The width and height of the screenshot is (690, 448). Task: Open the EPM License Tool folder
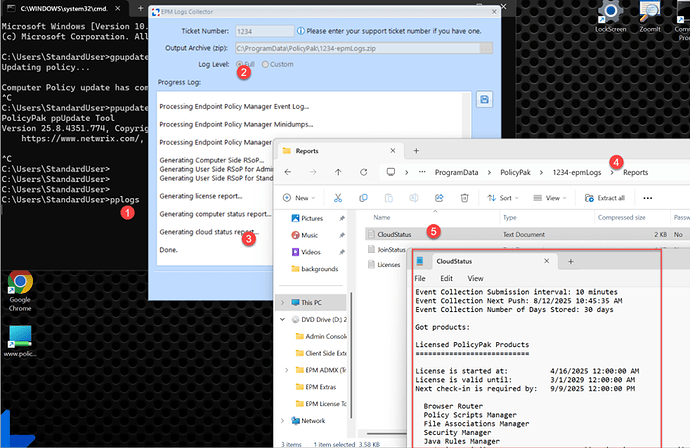pyautogui.click(x=322, y=404)
